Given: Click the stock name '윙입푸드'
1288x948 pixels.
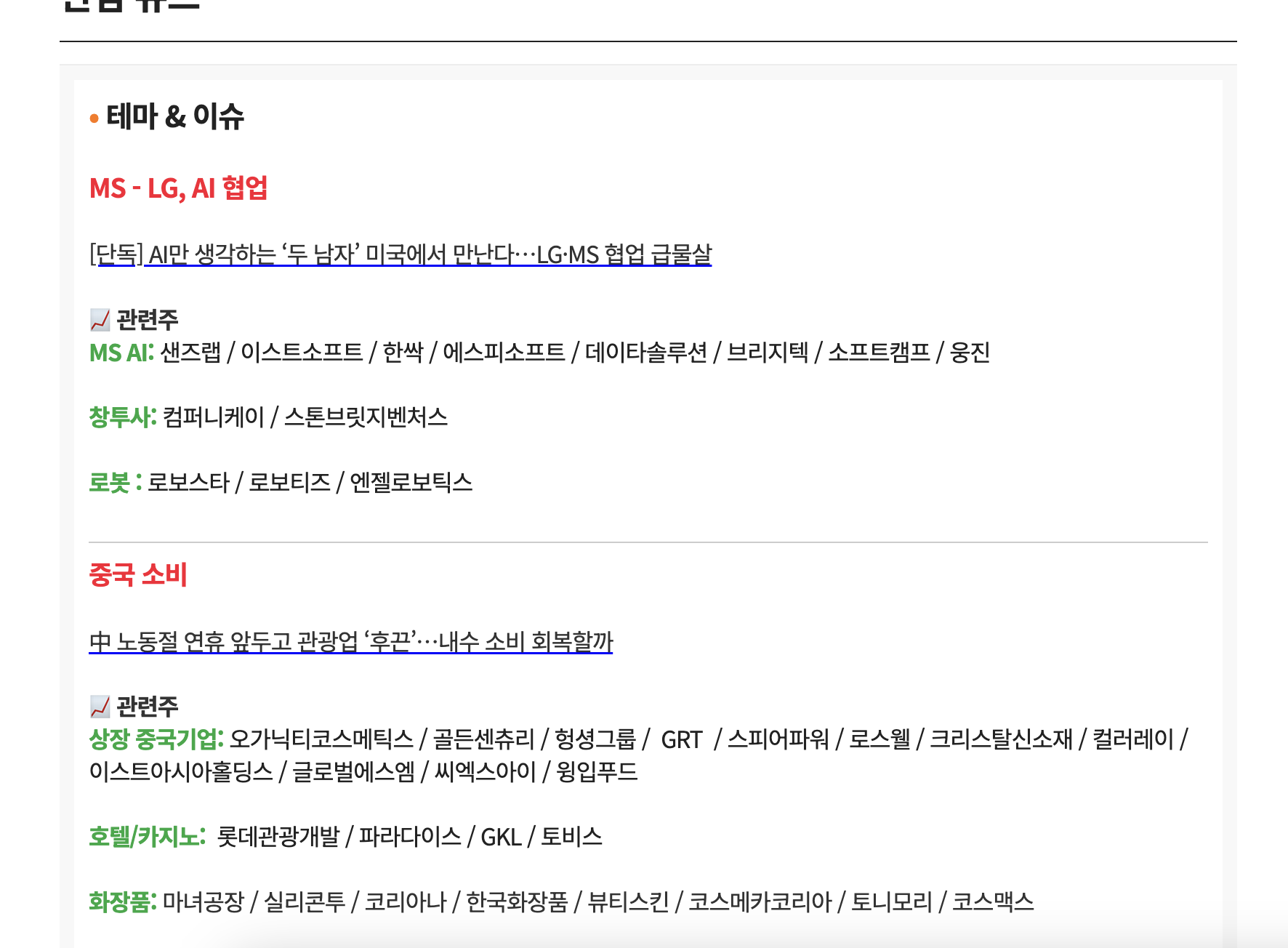Looking at the screenshot, I should click(x=597, y=771).
